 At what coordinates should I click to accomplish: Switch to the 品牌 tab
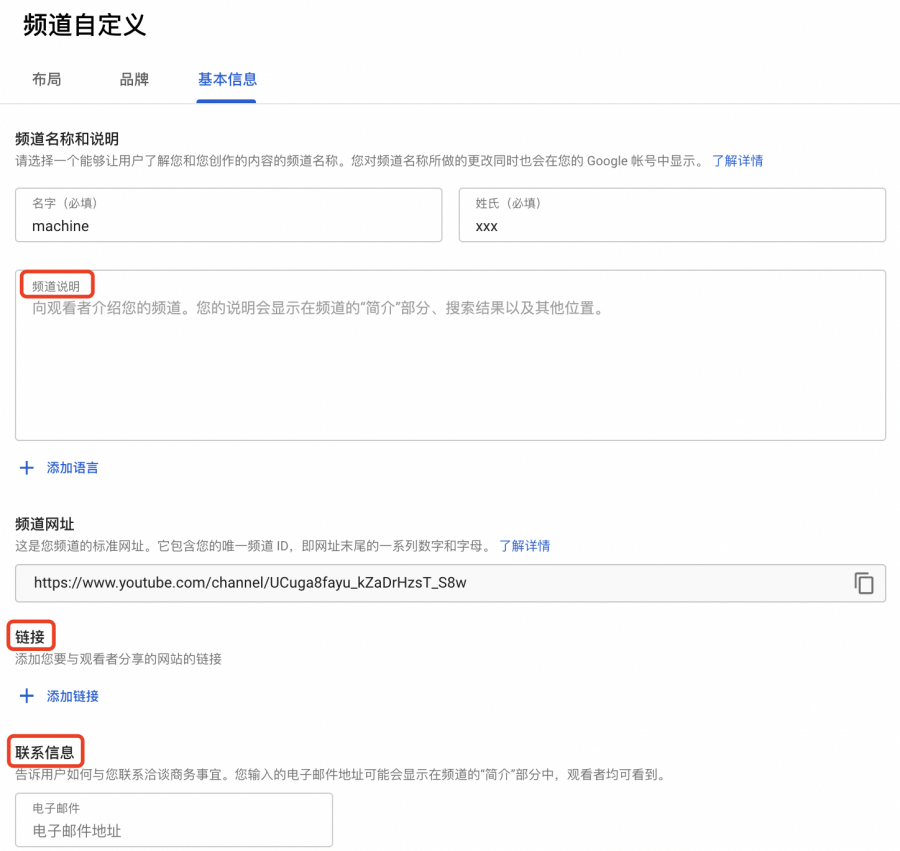pyautogui.click(x=134, y=79)
